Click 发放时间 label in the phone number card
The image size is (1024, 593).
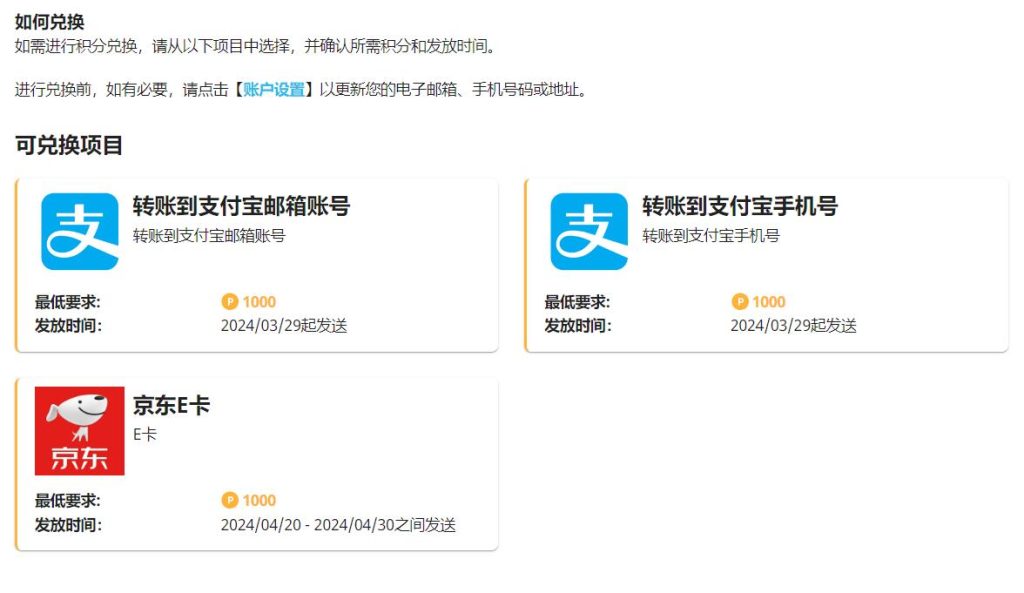pyautogui.click(x=577, y=325)
